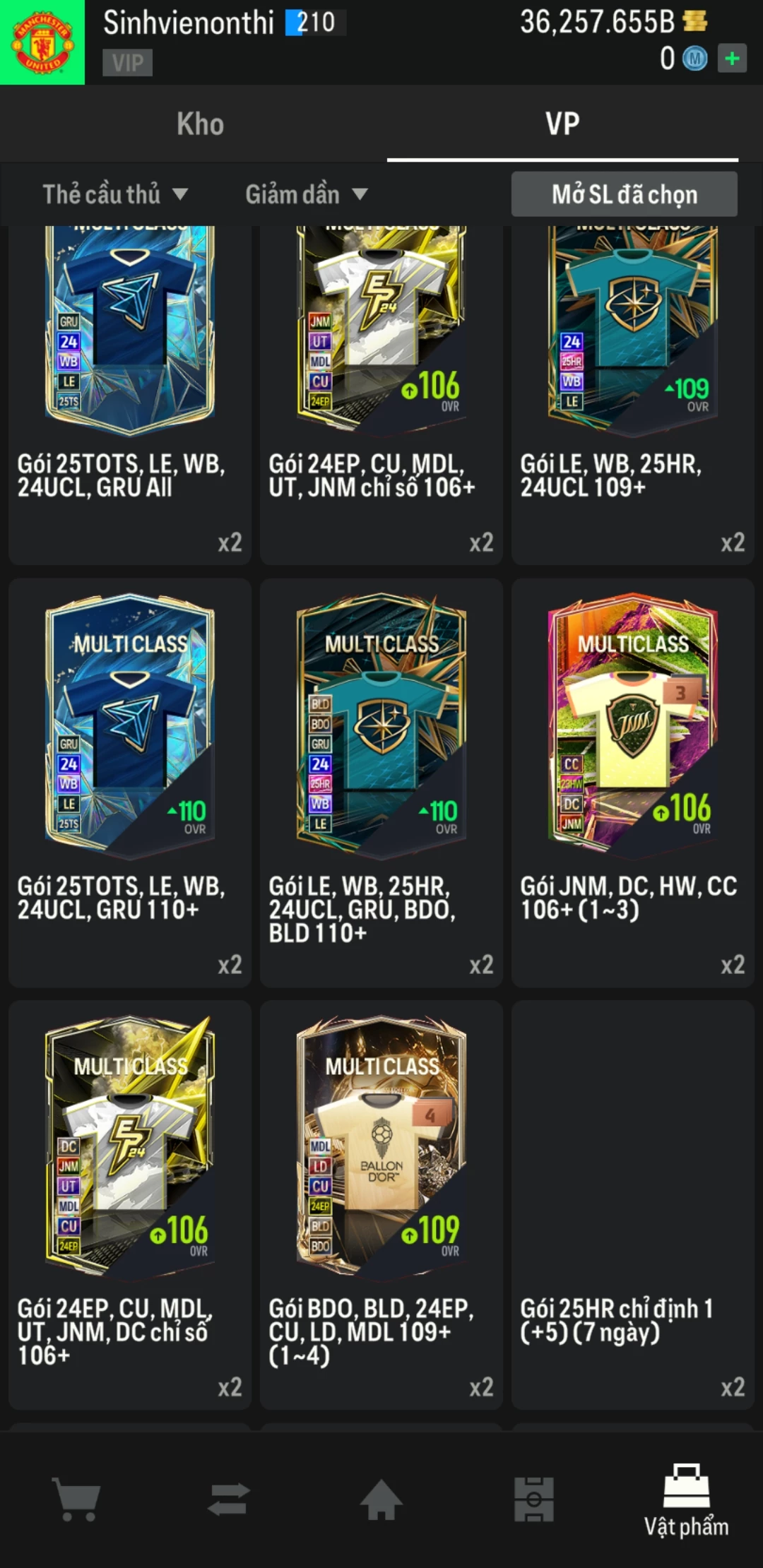763x1568 pixels.
Task: Select Gói JNM, DC, HW, CC 106+ pack
Action: coord(633,783)
